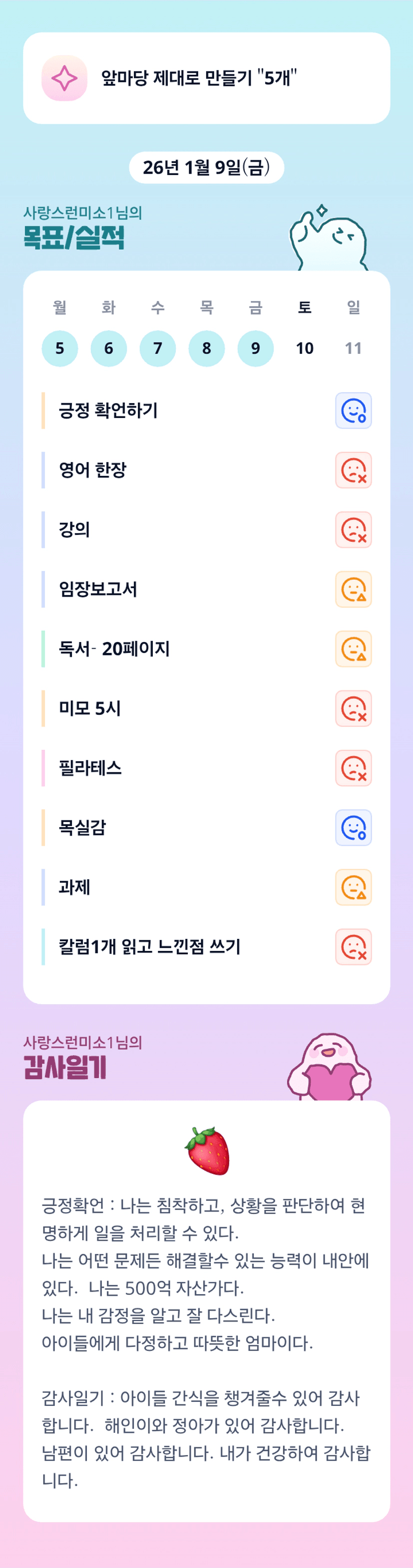The image size is (413, 1568).
Task: Click the red failed face for 영어 한장
Action: (x=353, y=470)
